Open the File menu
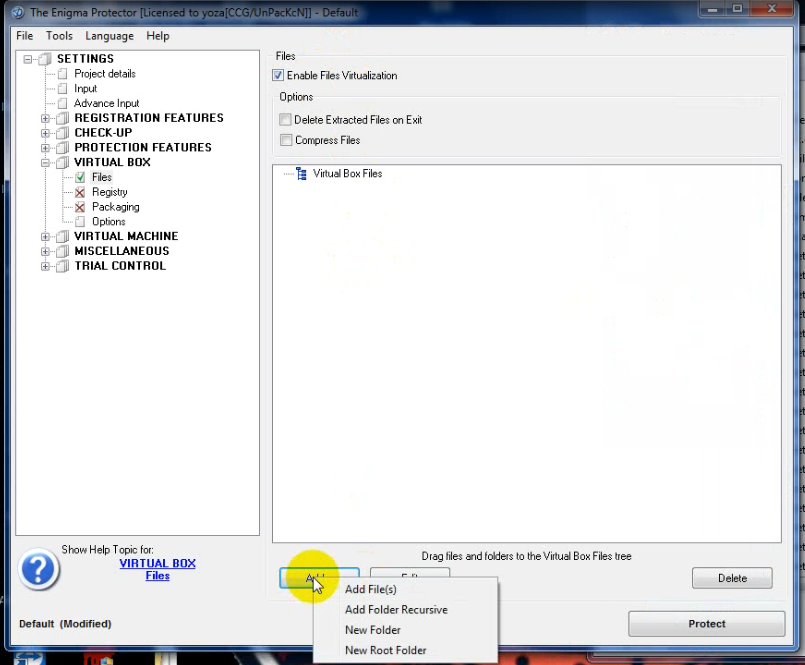The height and width of the screenshot is (665, 805). (x=25, y=36)
